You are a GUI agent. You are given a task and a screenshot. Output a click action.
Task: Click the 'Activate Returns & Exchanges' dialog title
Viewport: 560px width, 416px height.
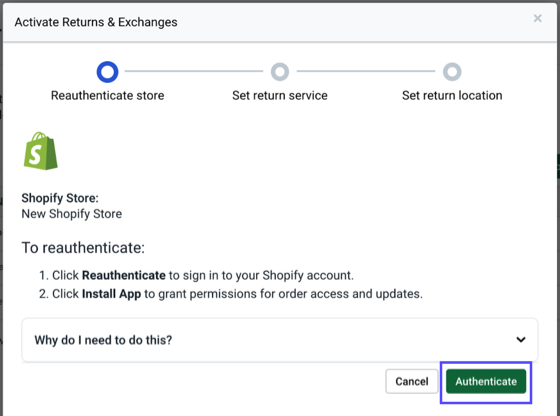(x=96, y=22)
